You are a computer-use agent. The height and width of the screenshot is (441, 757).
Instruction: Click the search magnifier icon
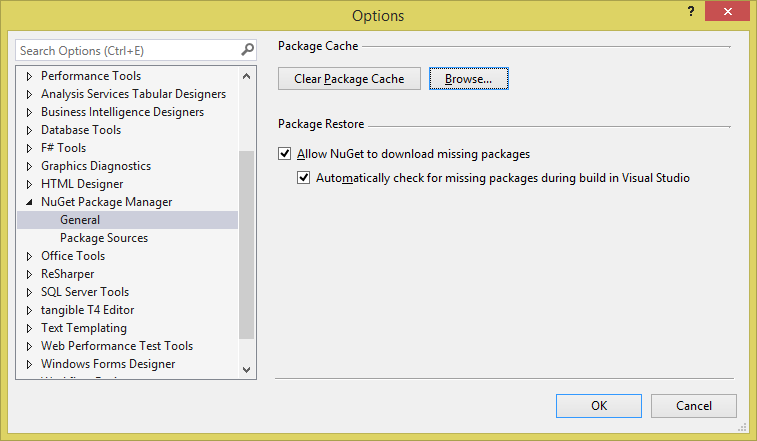[247, 49]
